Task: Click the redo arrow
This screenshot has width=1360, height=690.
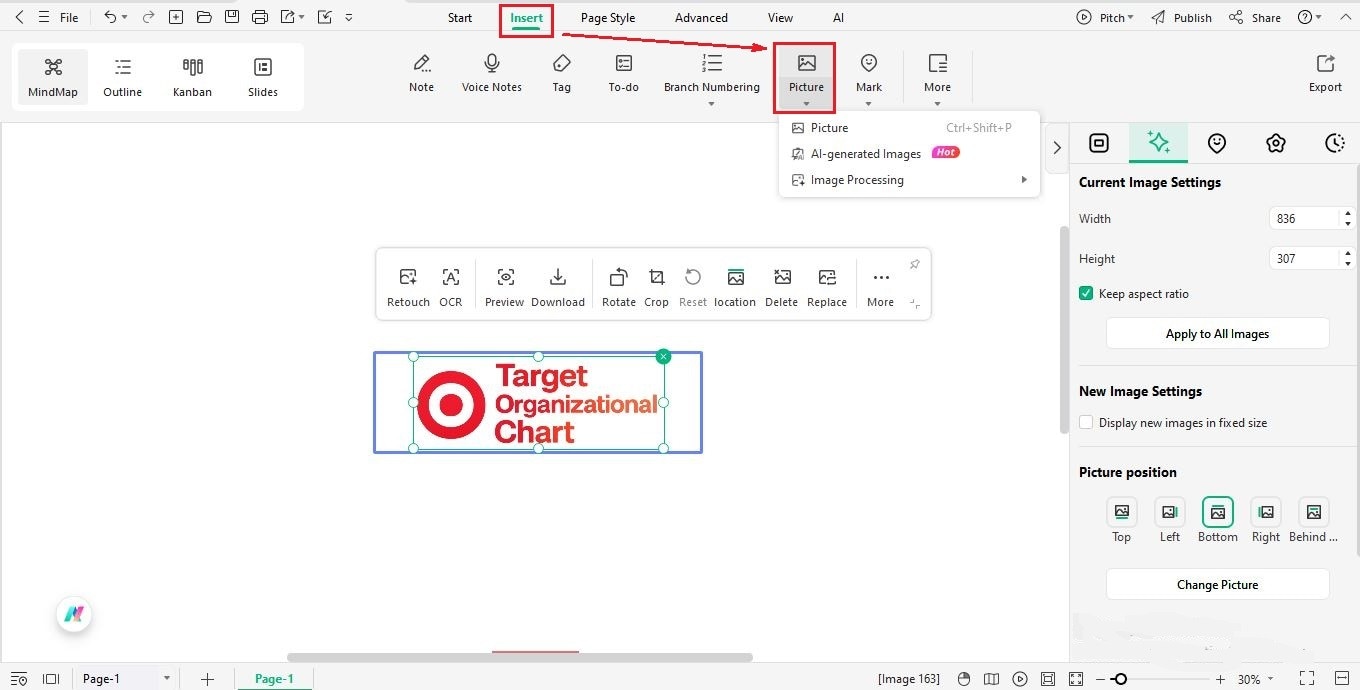Action: coord(148,17)
